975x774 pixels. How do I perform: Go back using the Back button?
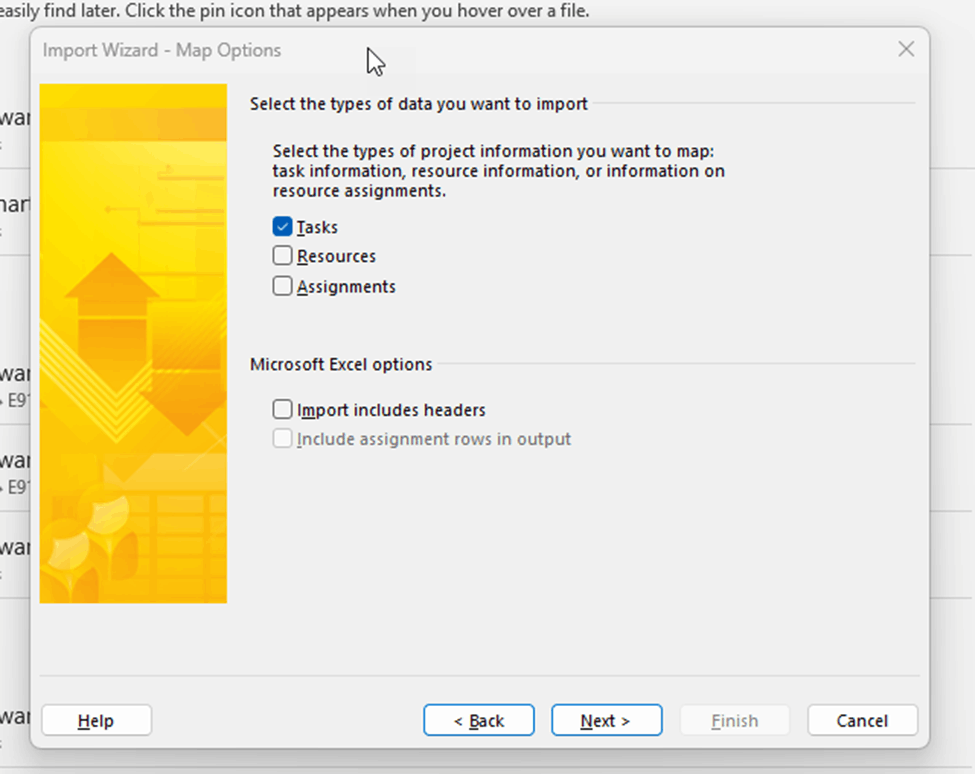tap(478, 720)
